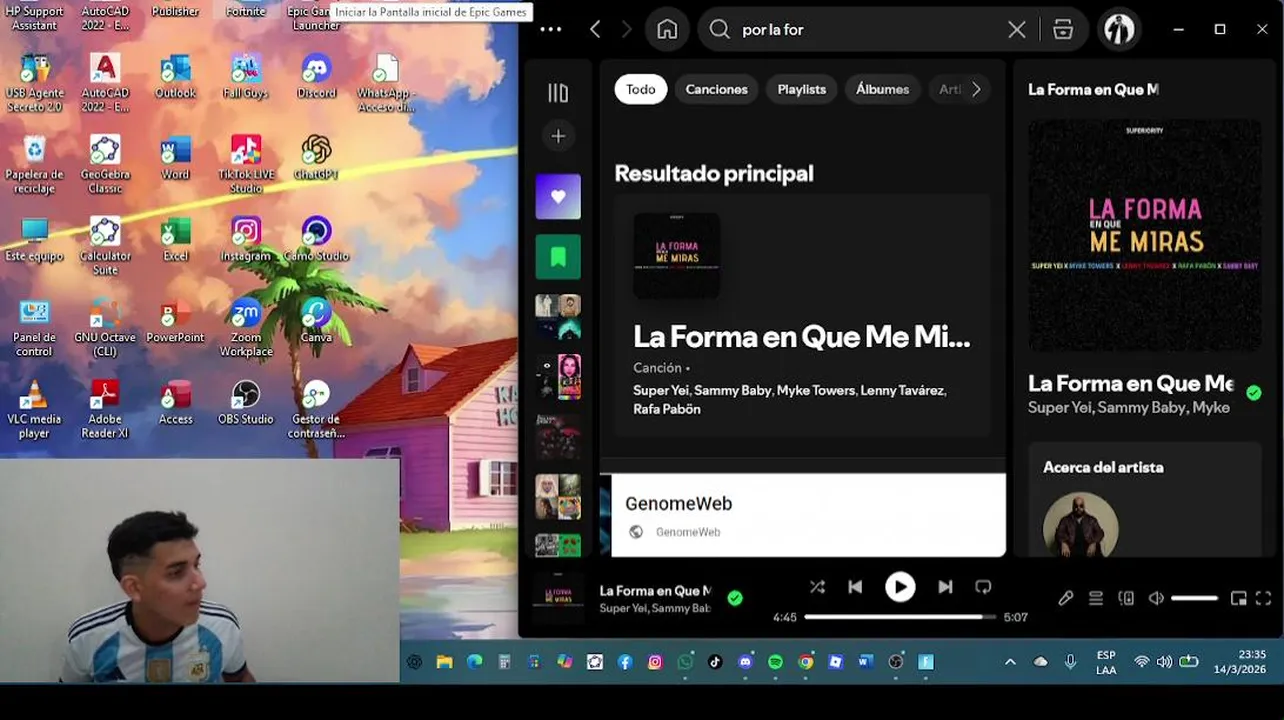Toggle green saved check in right panel
The image size is (1284, 720).
point(1254,393)
